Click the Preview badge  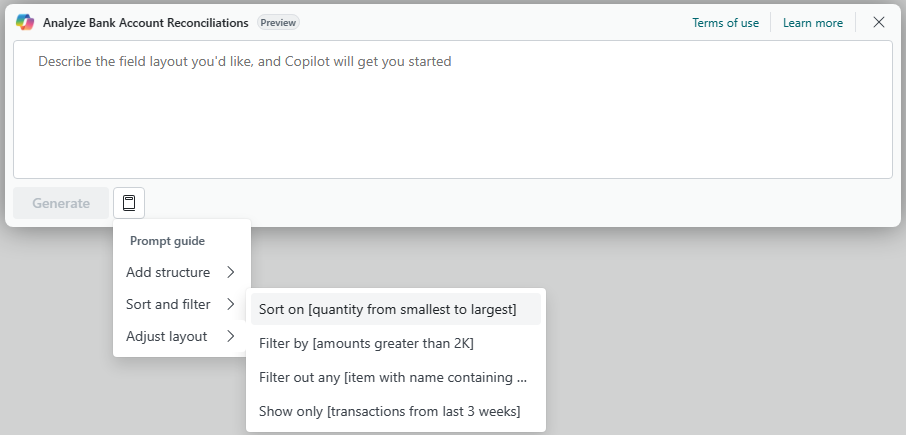tap(279, 23)
